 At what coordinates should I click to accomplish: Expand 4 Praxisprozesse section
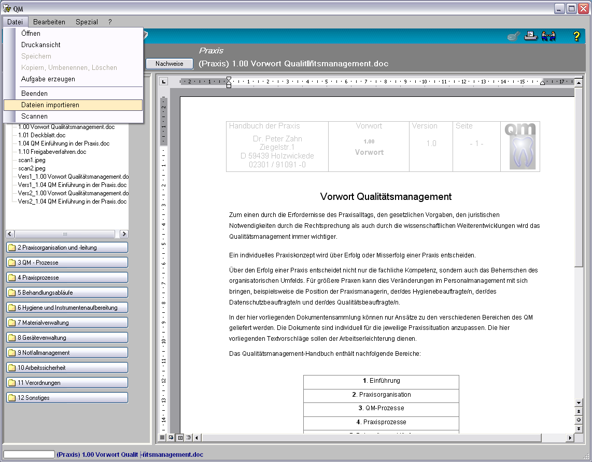(x=67, y=277)
